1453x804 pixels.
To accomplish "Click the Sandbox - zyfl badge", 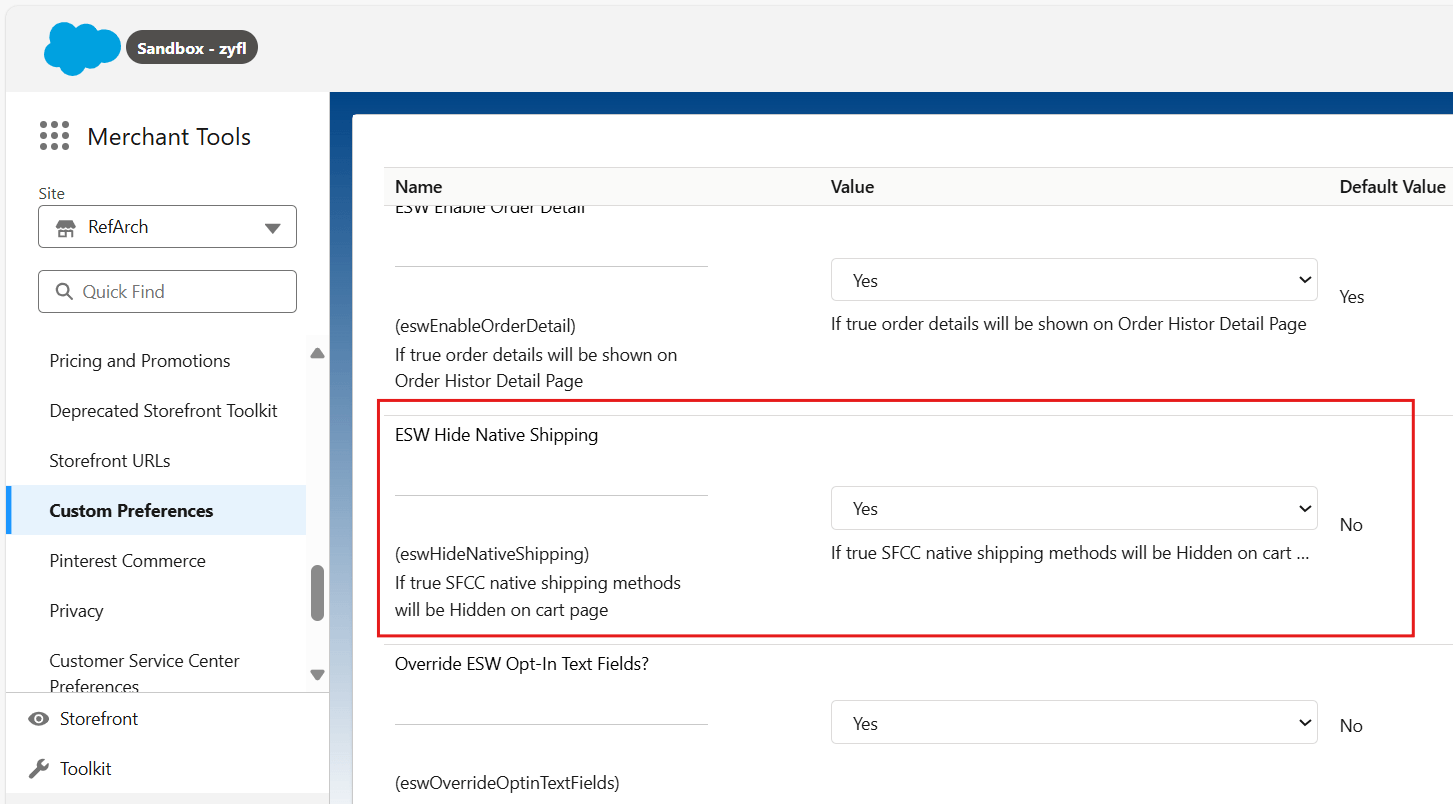I will (192, 48).
